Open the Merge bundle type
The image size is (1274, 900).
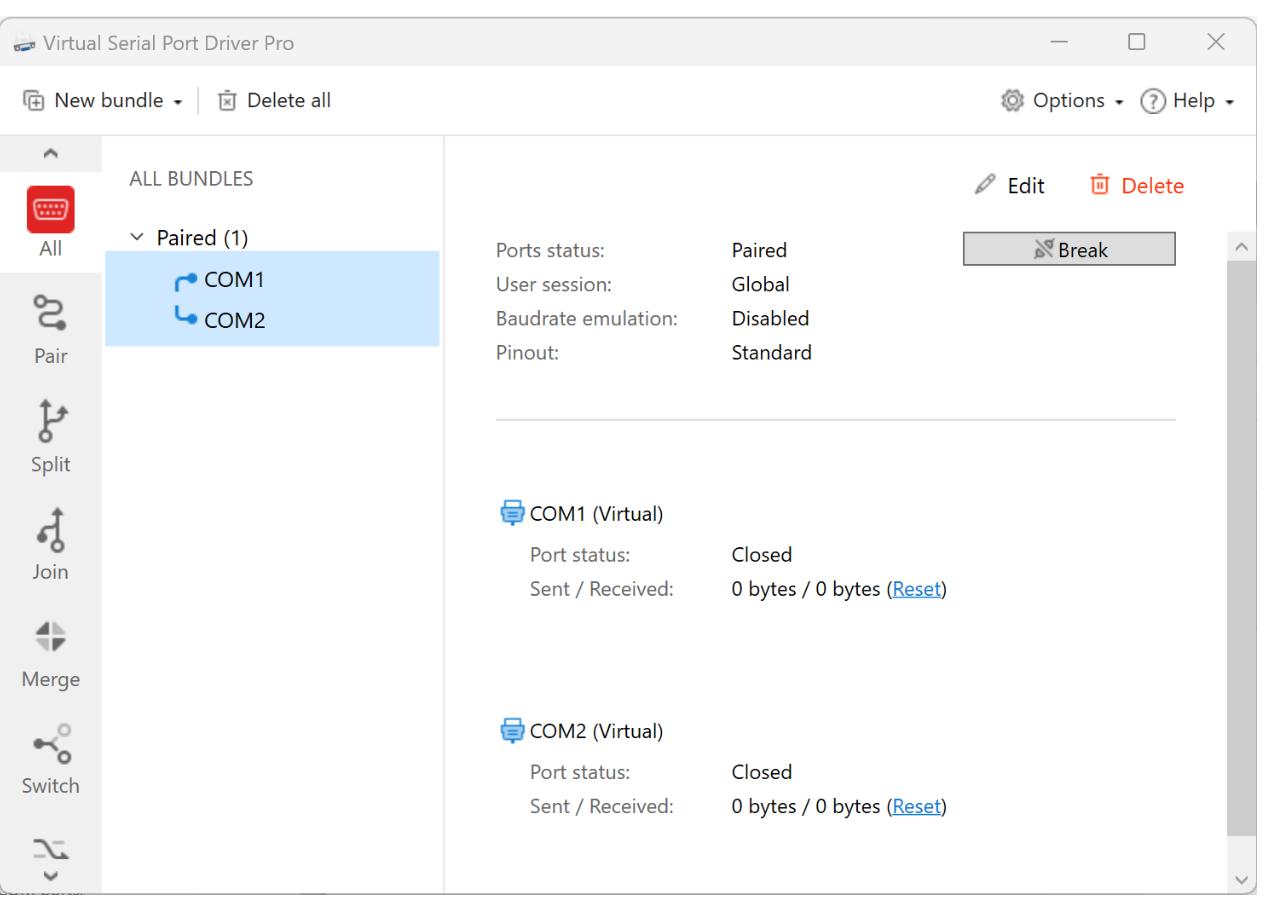(51, 637)
